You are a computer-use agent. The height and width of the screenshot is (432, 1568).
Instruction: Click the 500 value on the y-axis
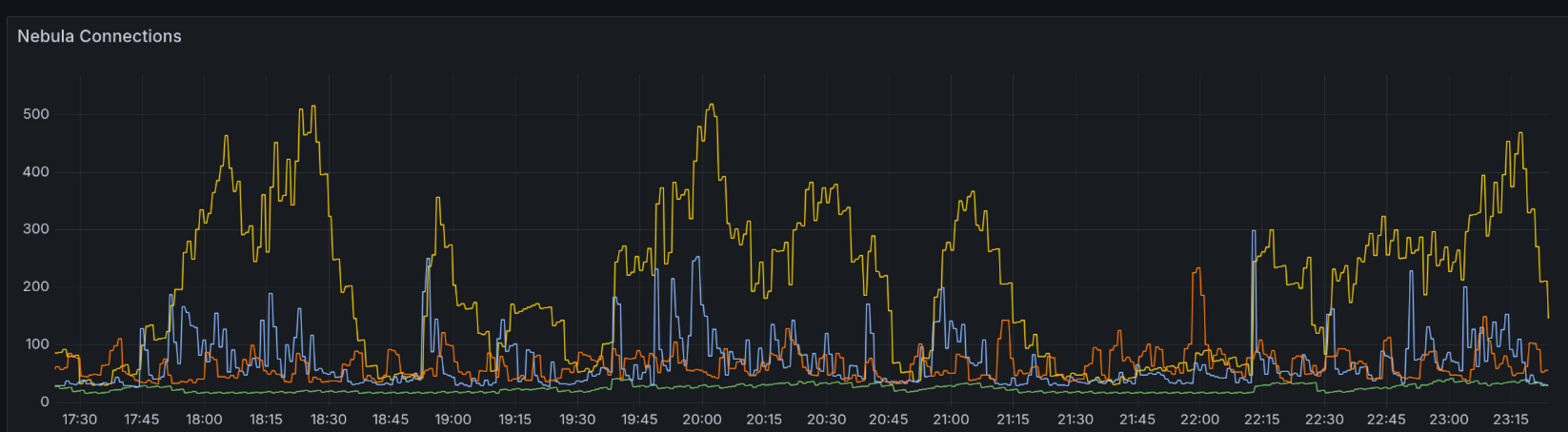point(36,114)
